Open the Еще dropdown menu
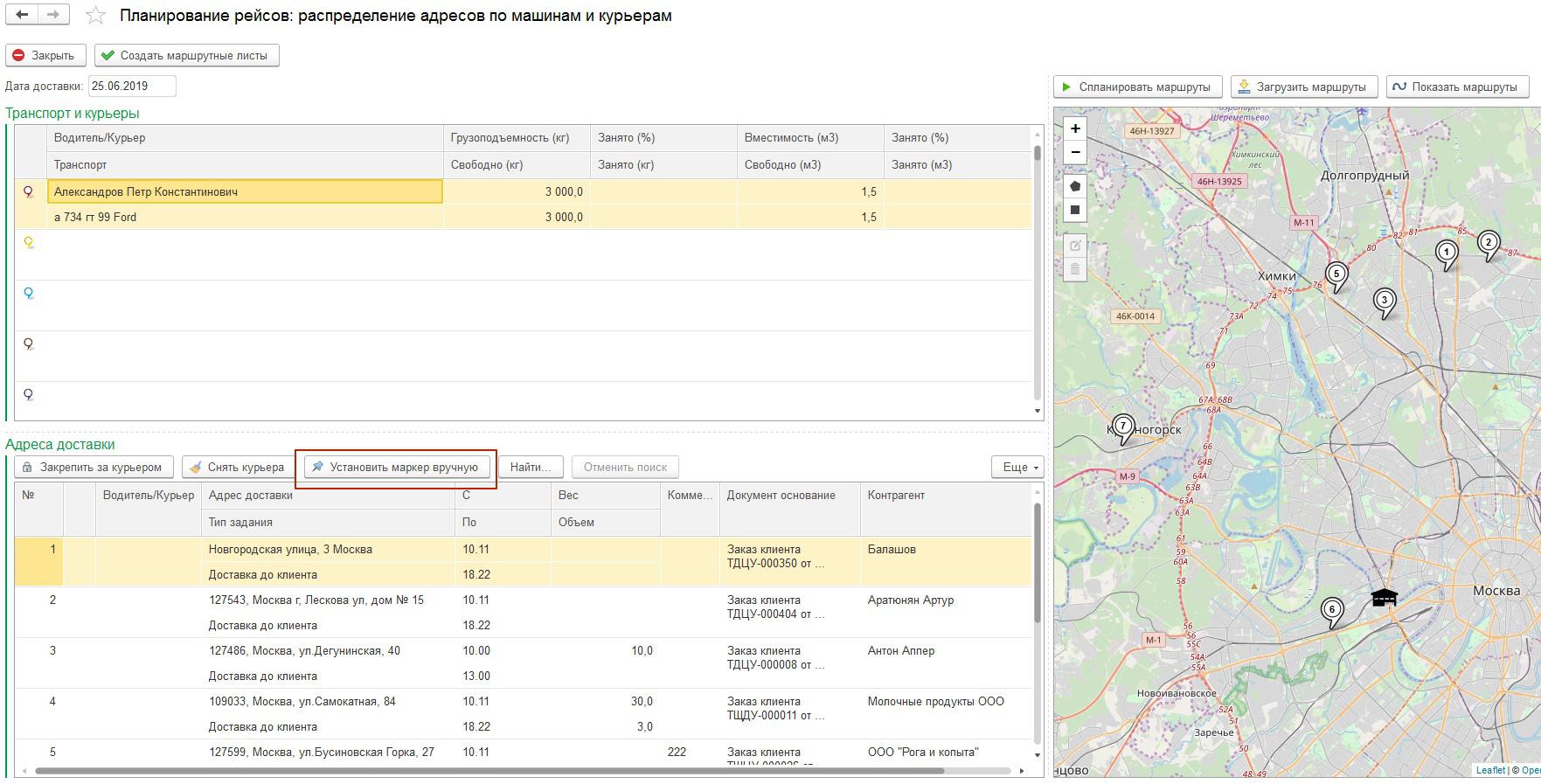The image size is (1541, 784). [x=1018, y=467]
